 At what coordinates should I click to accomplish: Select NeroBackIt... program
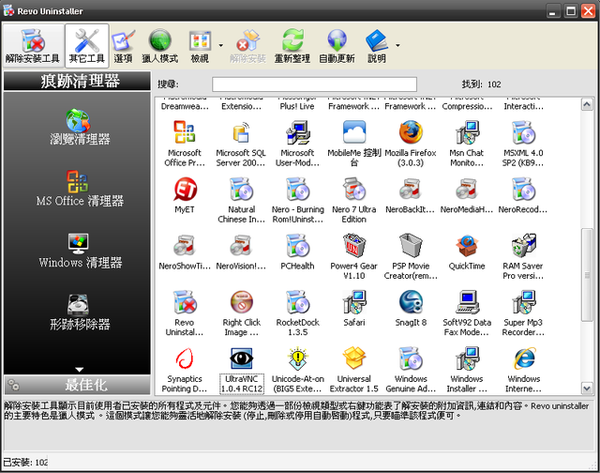pyautogui.click(x=410, y=195)
